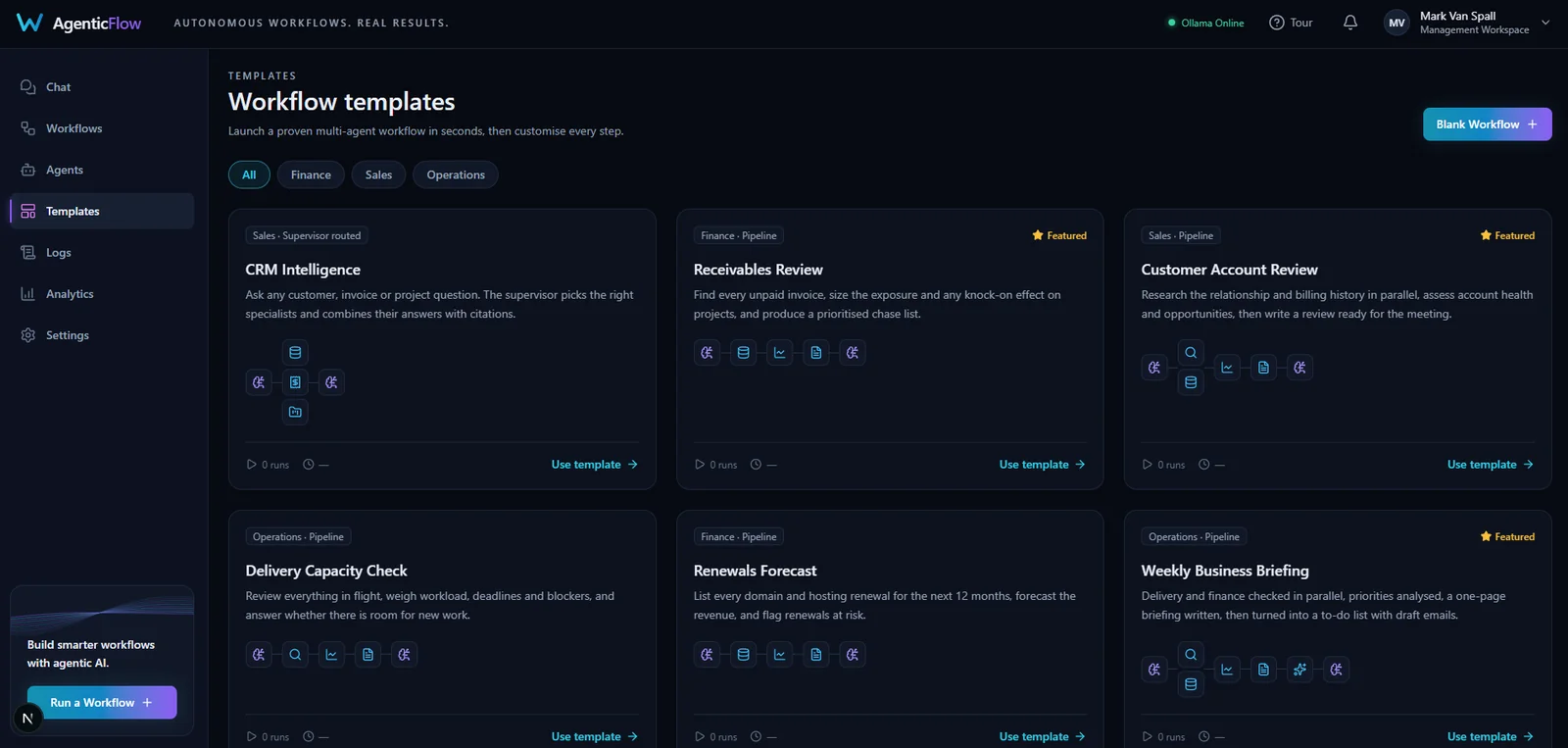The image size is (1568, 748).
Task: Click the AgenticFlow logo
Action: pyautogui.click(x=79, y=23)
